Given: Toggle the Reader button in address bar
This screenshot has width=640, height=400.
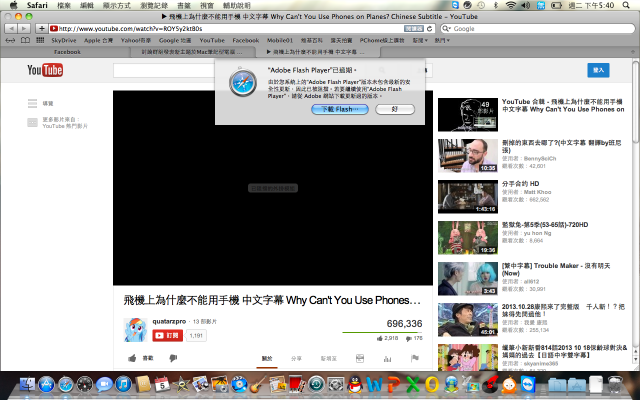Looking at the screenshot, I should point(414,29).
